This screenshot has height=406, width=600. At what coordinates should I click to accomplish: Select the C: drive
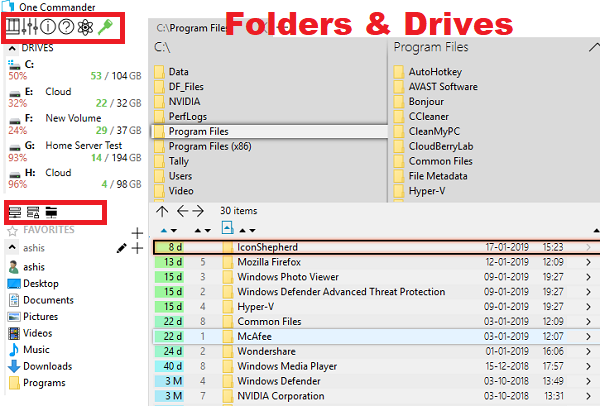tap(75, 70)
